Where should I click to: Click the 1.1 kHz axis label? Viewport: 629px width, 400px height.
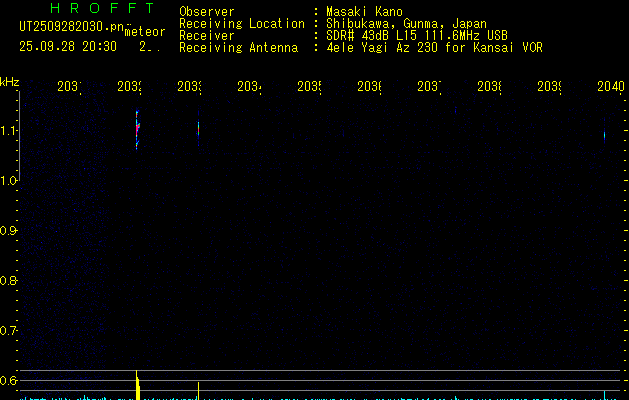point(8,131)
